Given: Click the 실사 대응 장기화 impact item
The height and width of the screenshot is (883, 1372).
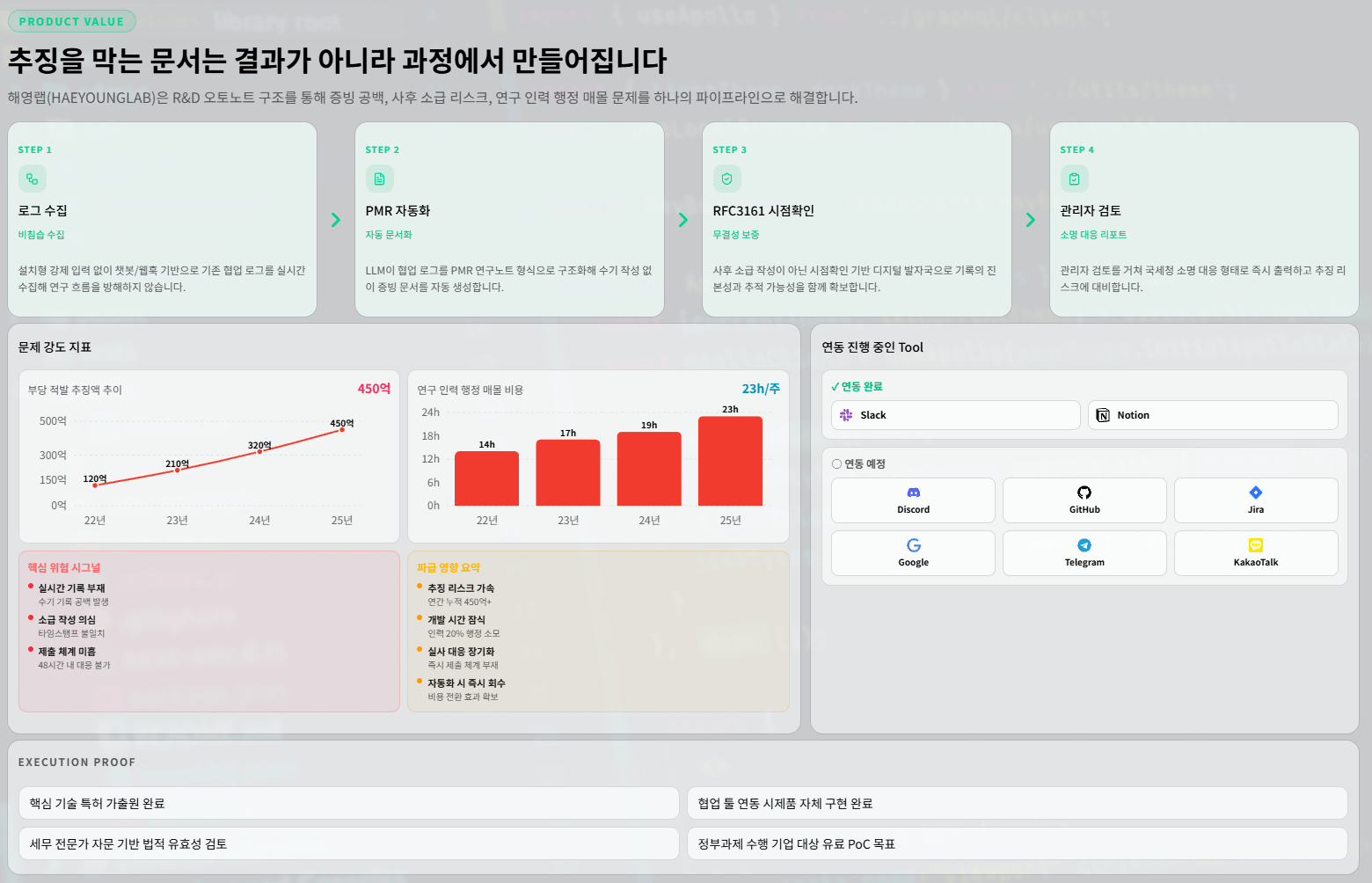Looking at the screenshot, I should click(x=461, y=652).
